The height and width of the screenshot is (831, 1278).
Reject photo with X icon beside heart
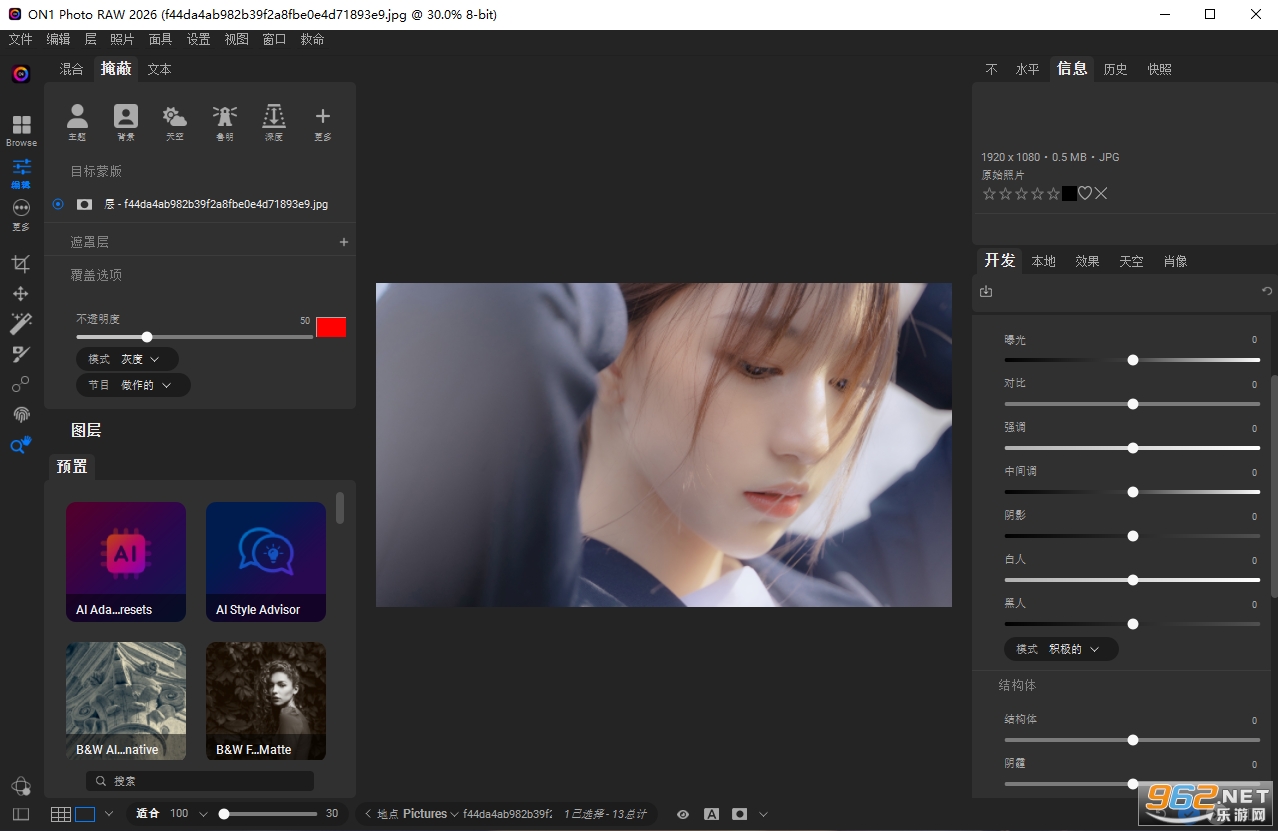tap(1101, 193)
